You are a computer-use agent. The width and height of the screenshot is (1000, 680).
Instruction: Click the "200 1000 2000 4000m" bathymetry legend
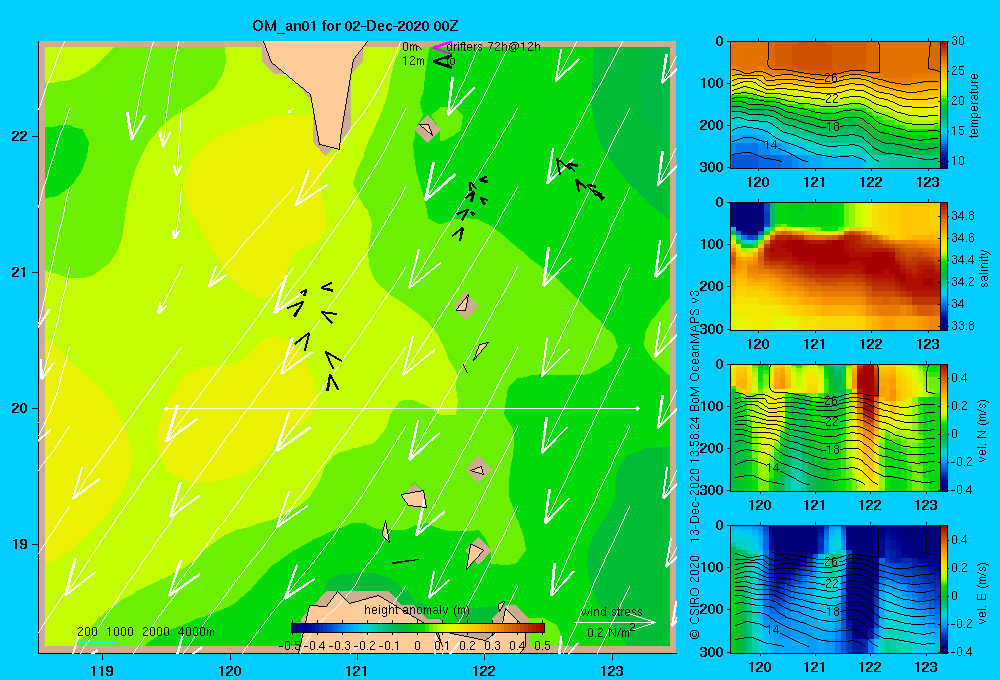click(145, 632)
